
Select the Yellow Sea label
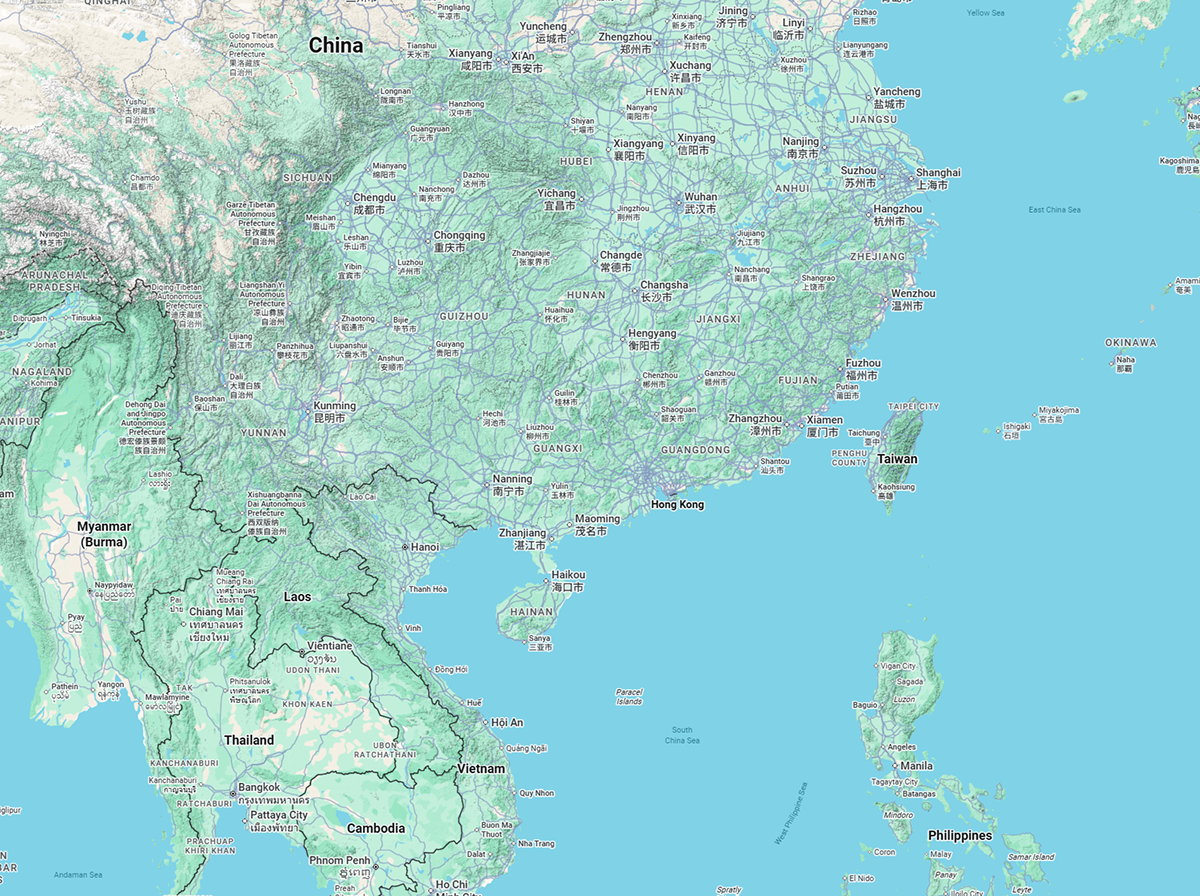(x=986, y=13)
